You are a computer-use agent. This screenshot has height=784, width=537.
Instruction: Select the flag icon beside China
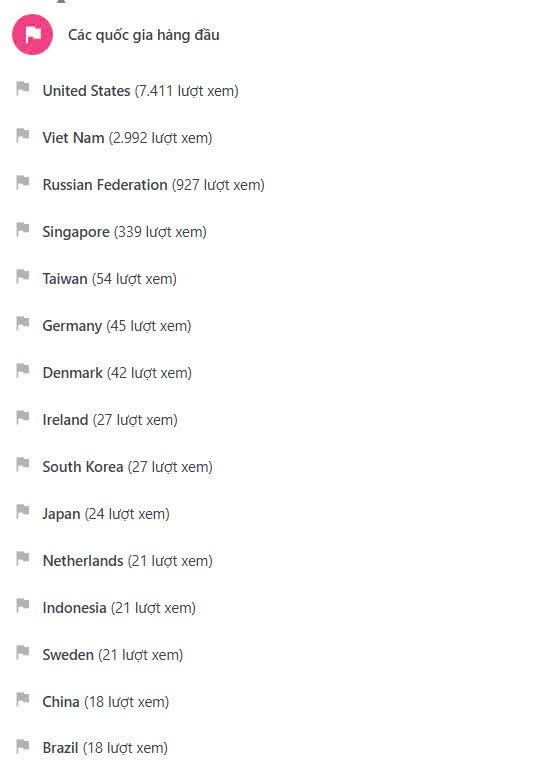coord(23,700)
